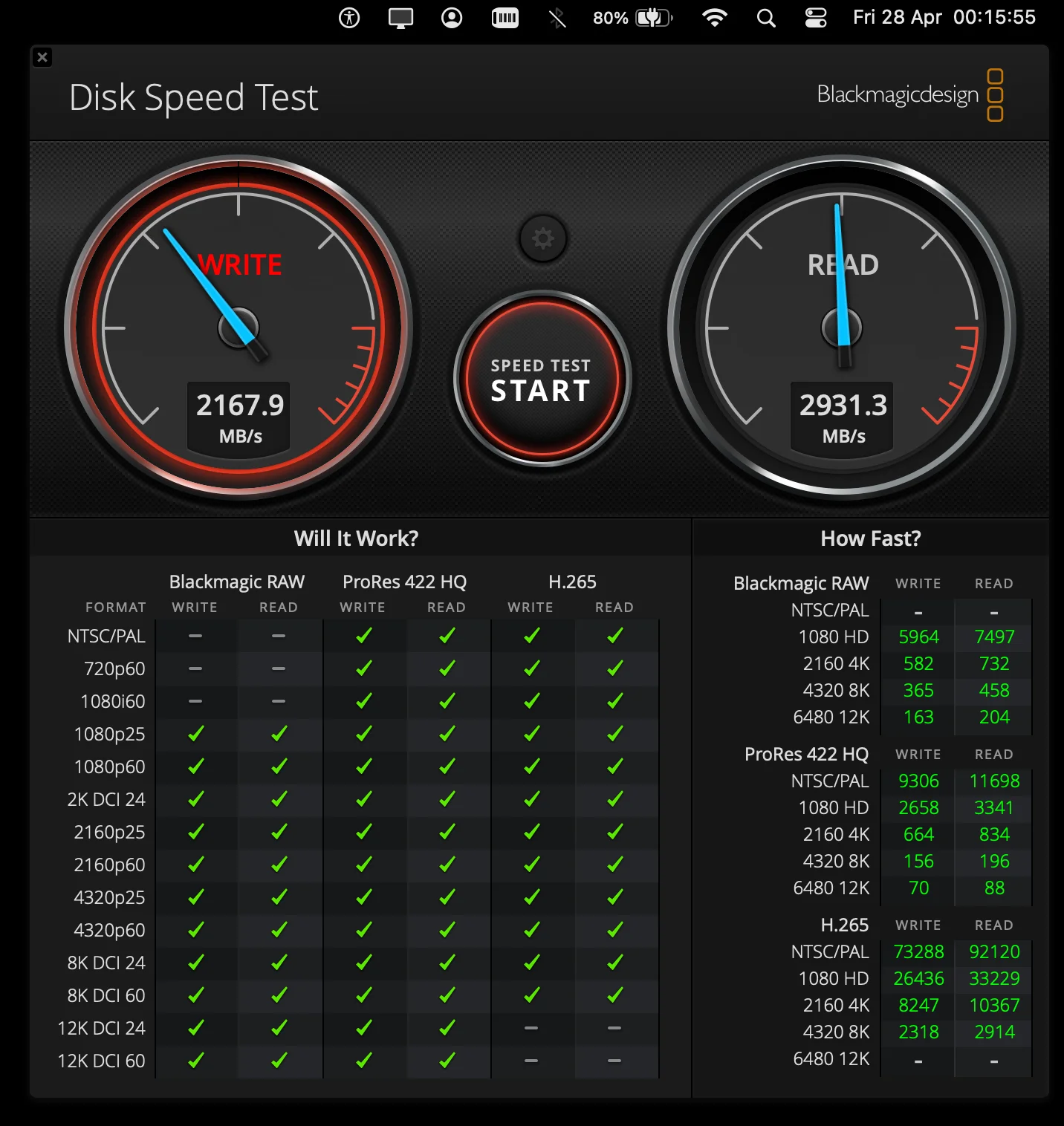Click Blackmagic RAW read checkmark for 8K DCI 60
Screen dimensions: 1064x1126
[x=279, y=995]
